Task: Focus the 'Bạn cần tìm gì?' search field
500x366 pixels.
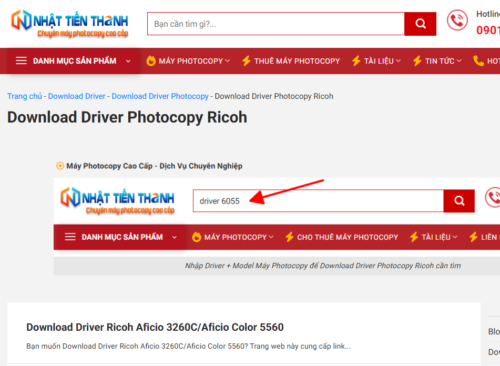Action: tap(276, 24)
